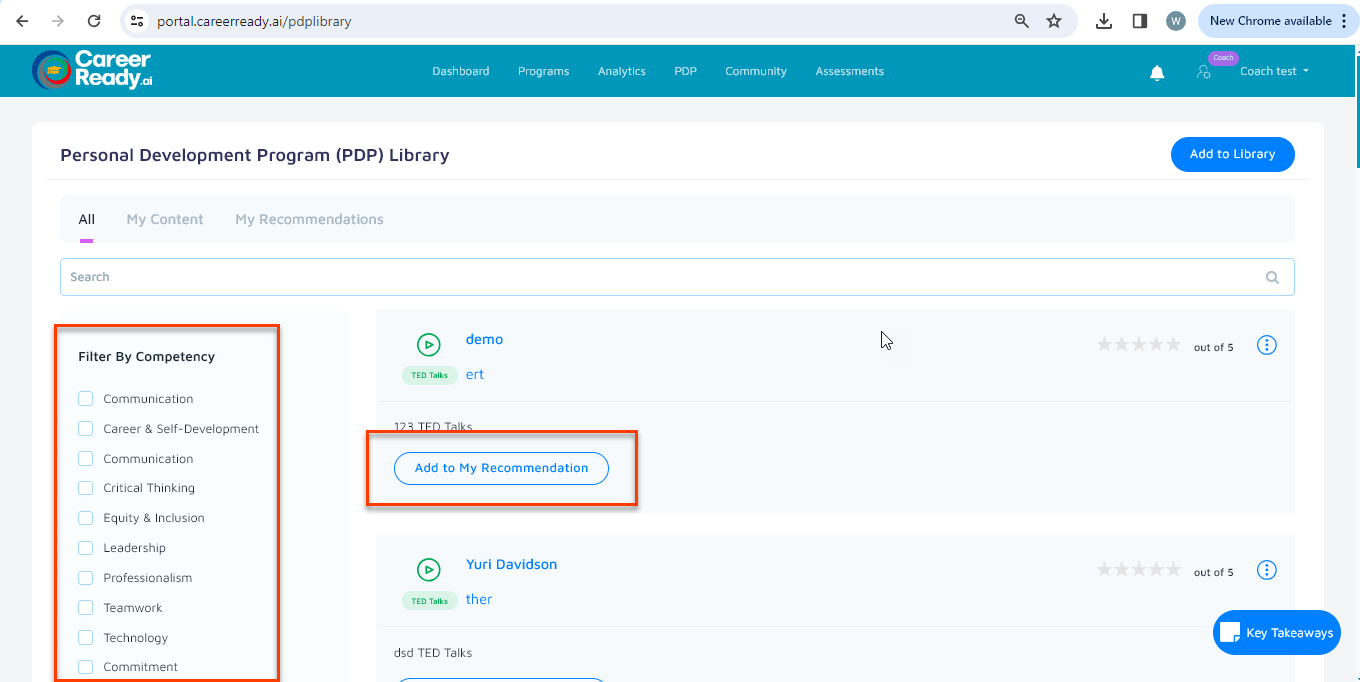The width and height of the screenshot is (1360, 682).
Task: Click the notification bell icon
Action: pos(1157,72)
